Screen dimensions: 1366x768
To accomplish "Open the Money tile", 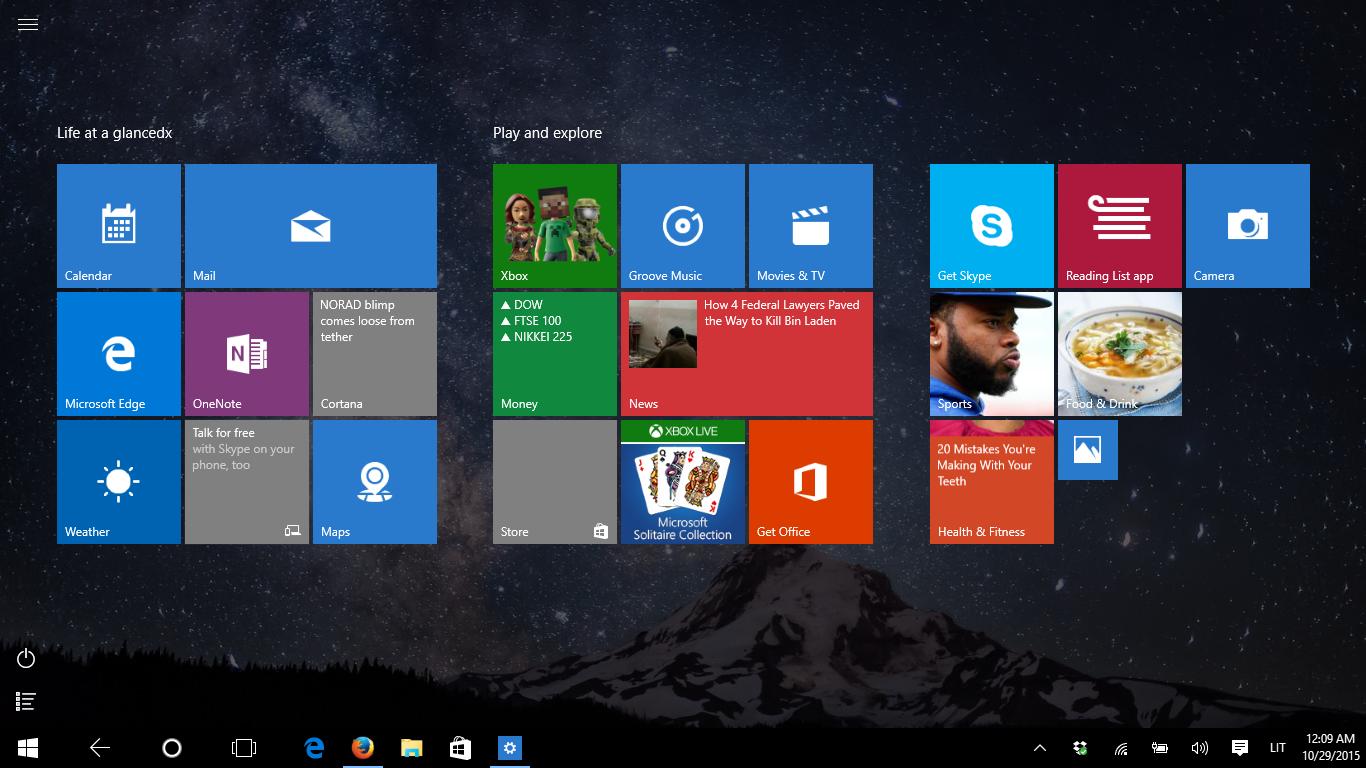I will click(x=555, y=354).
